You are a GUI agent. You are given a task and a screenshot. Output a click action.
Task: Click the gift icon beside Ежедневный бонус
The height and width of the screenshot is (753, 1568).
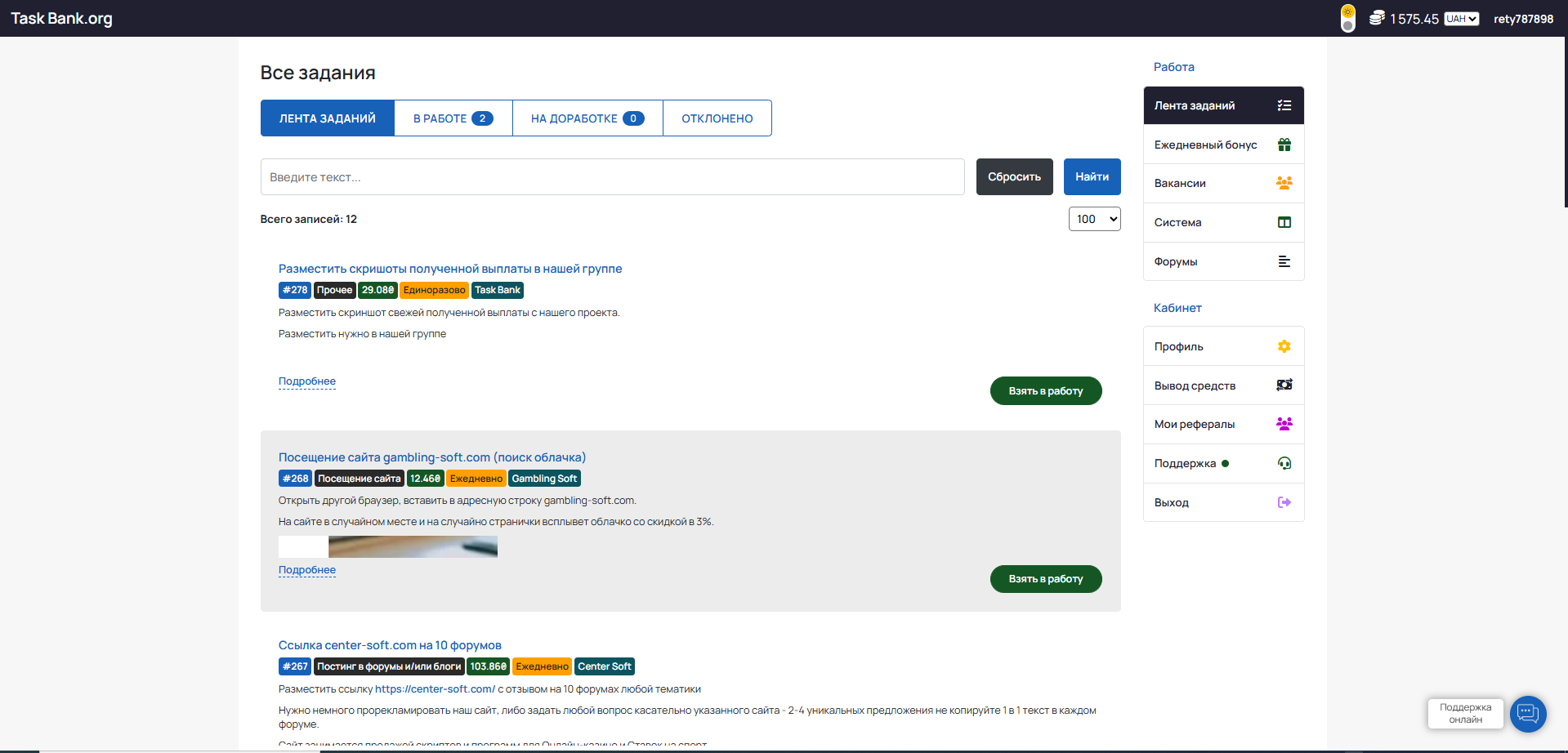tap(1284, 145)
